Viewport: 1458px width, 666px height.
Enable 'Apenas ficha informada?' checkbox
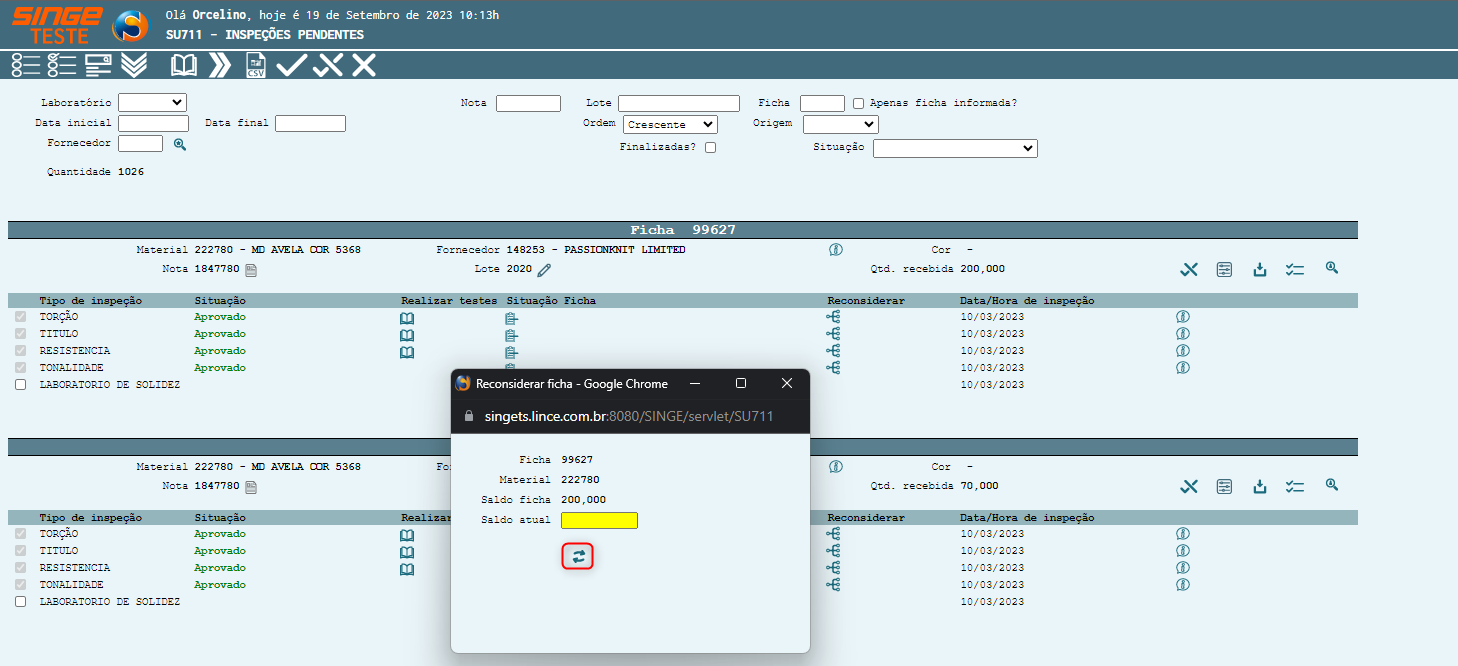858,103
